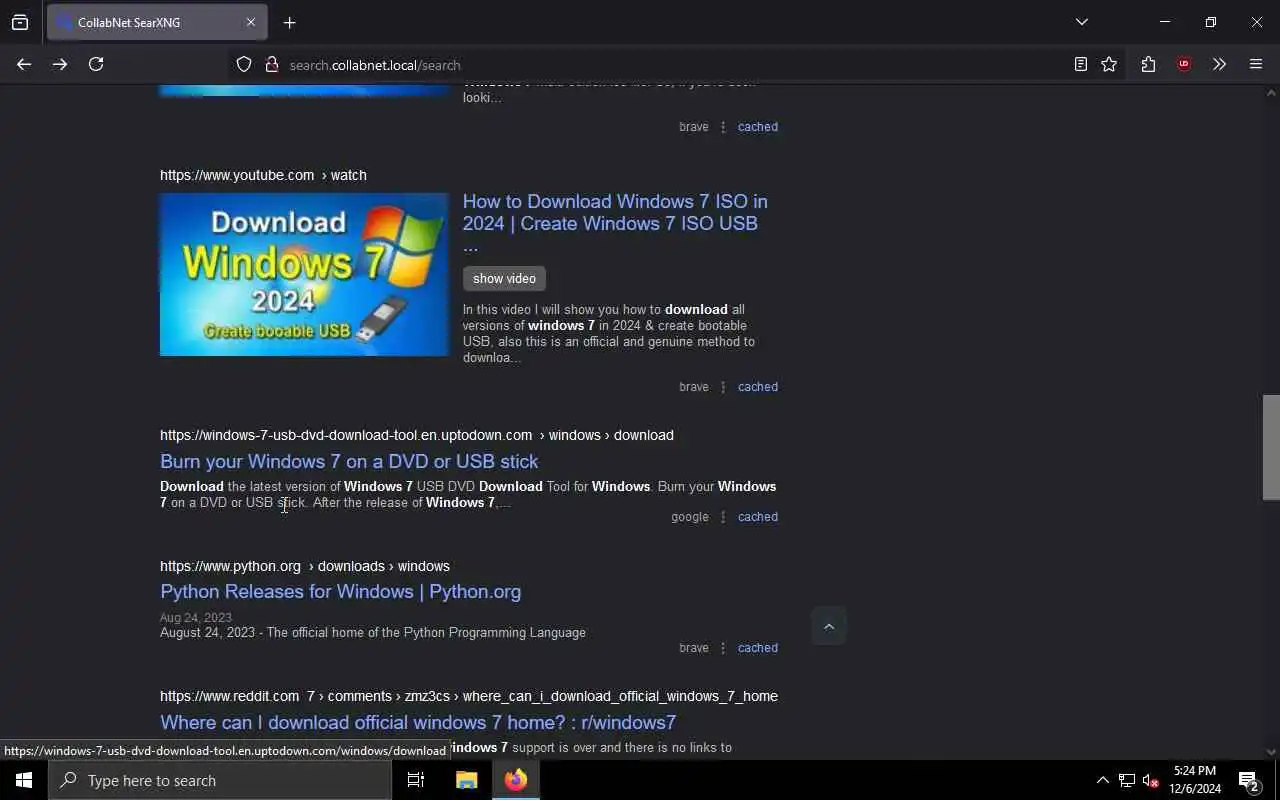Click the page vertical scrollbar thumb
This screenshot has width=1280, height=800.
[1271, 447]
